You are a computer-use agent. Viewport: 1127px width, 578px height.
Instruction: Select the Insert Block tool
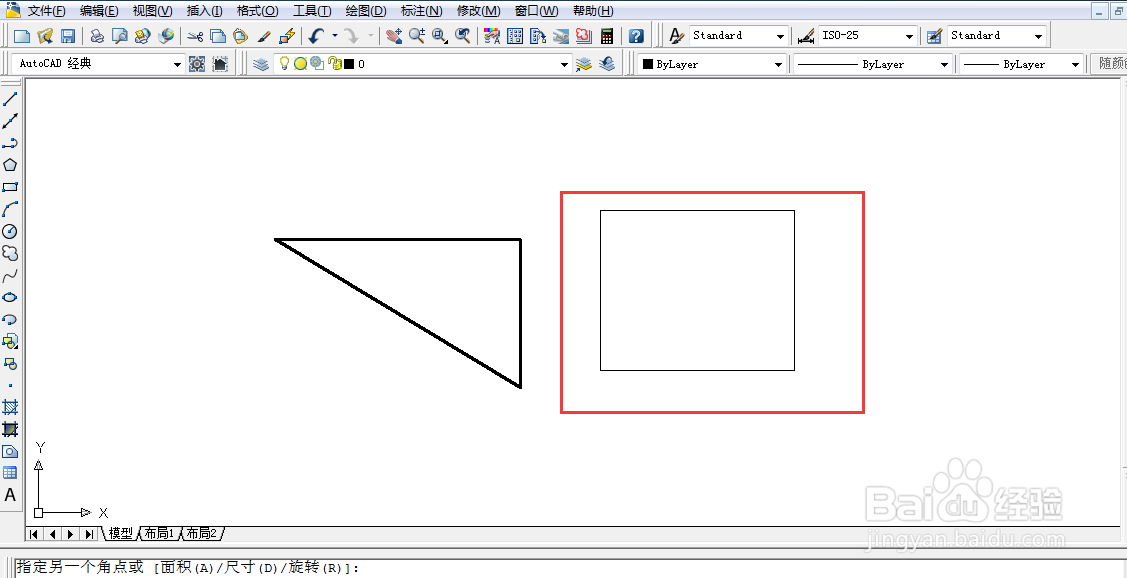click(10, 341)
